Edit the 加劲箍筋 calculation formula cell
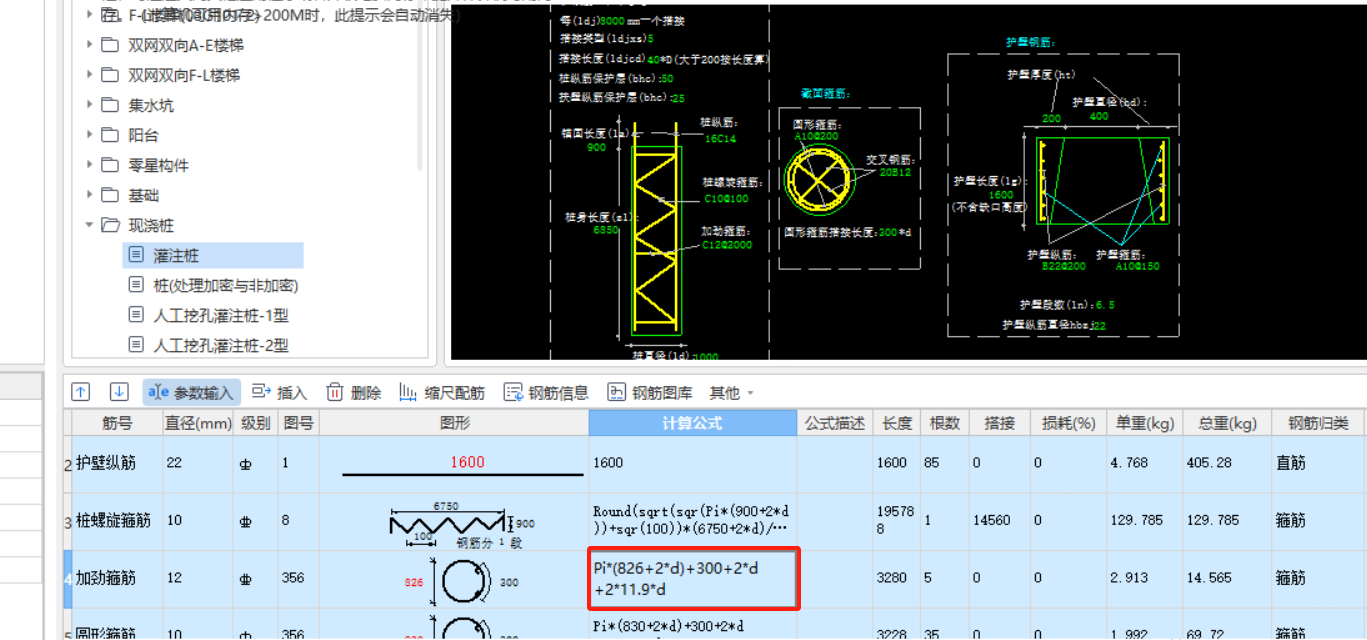Viewport: 1367px width, 640px height. [692, 578]
